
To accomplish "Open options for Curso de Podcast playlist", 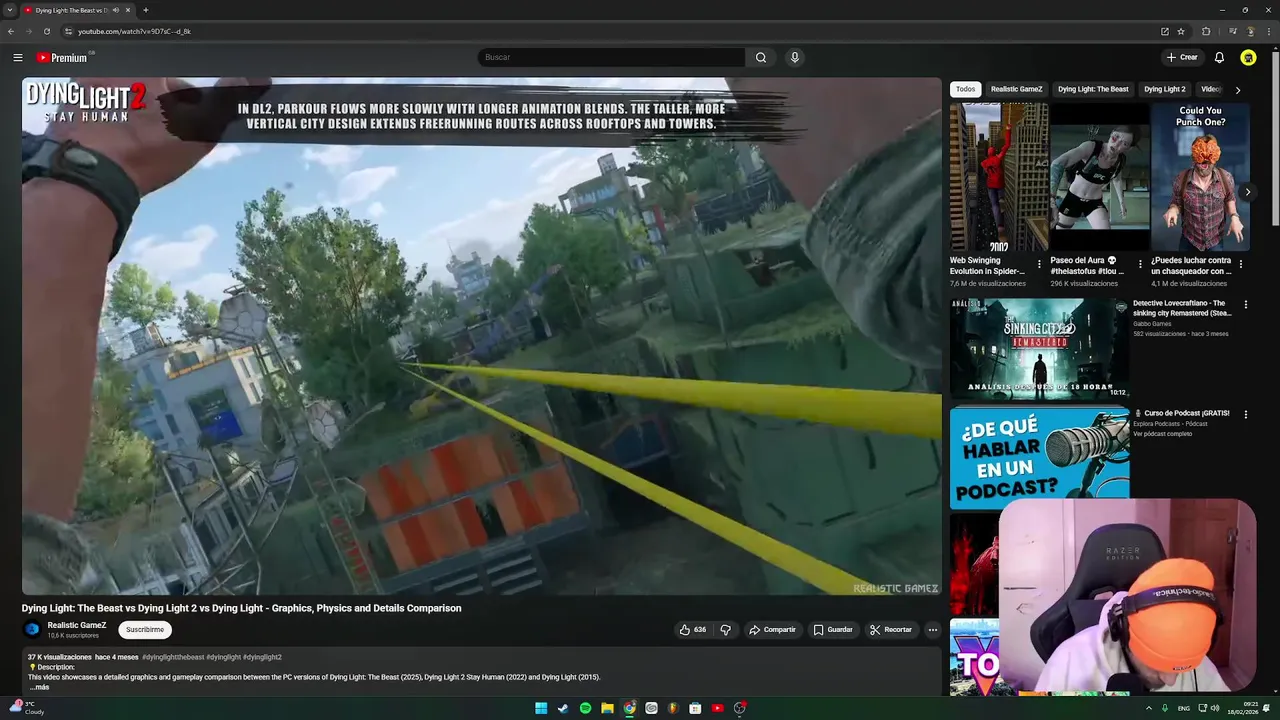I will coord(1246,414).
